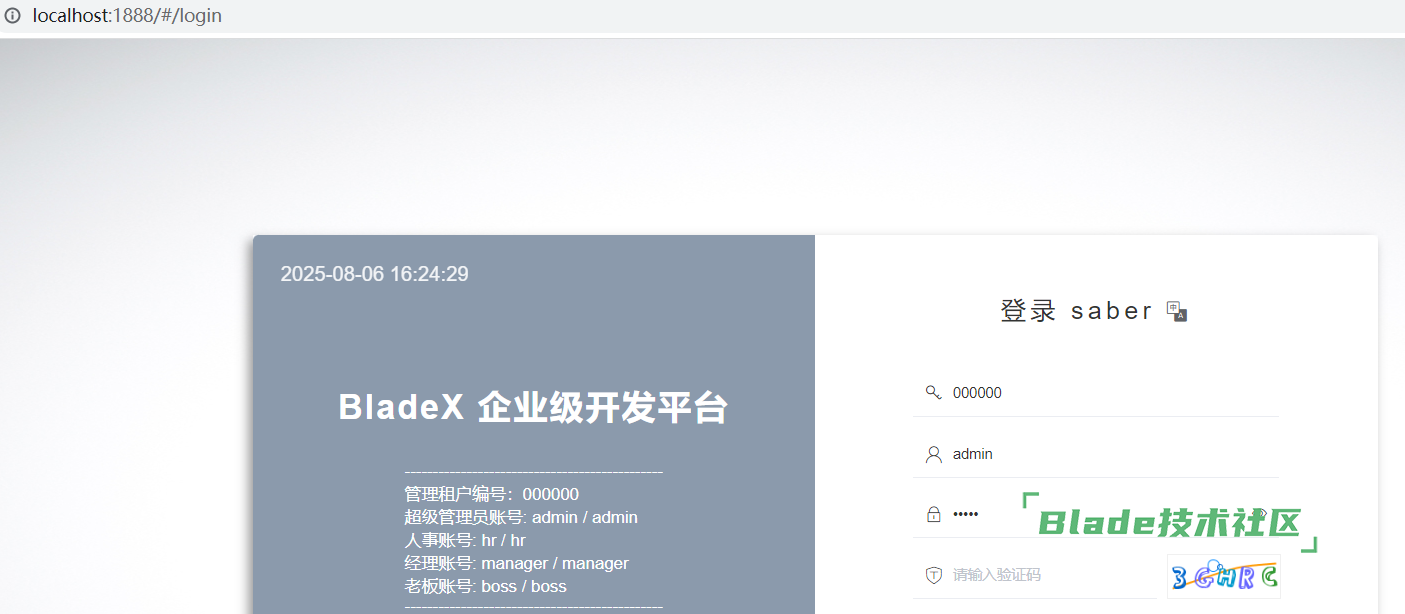Click the shield icon in the captcha row
This screenshot has width=1405, height=614.
tap(934, 575)
